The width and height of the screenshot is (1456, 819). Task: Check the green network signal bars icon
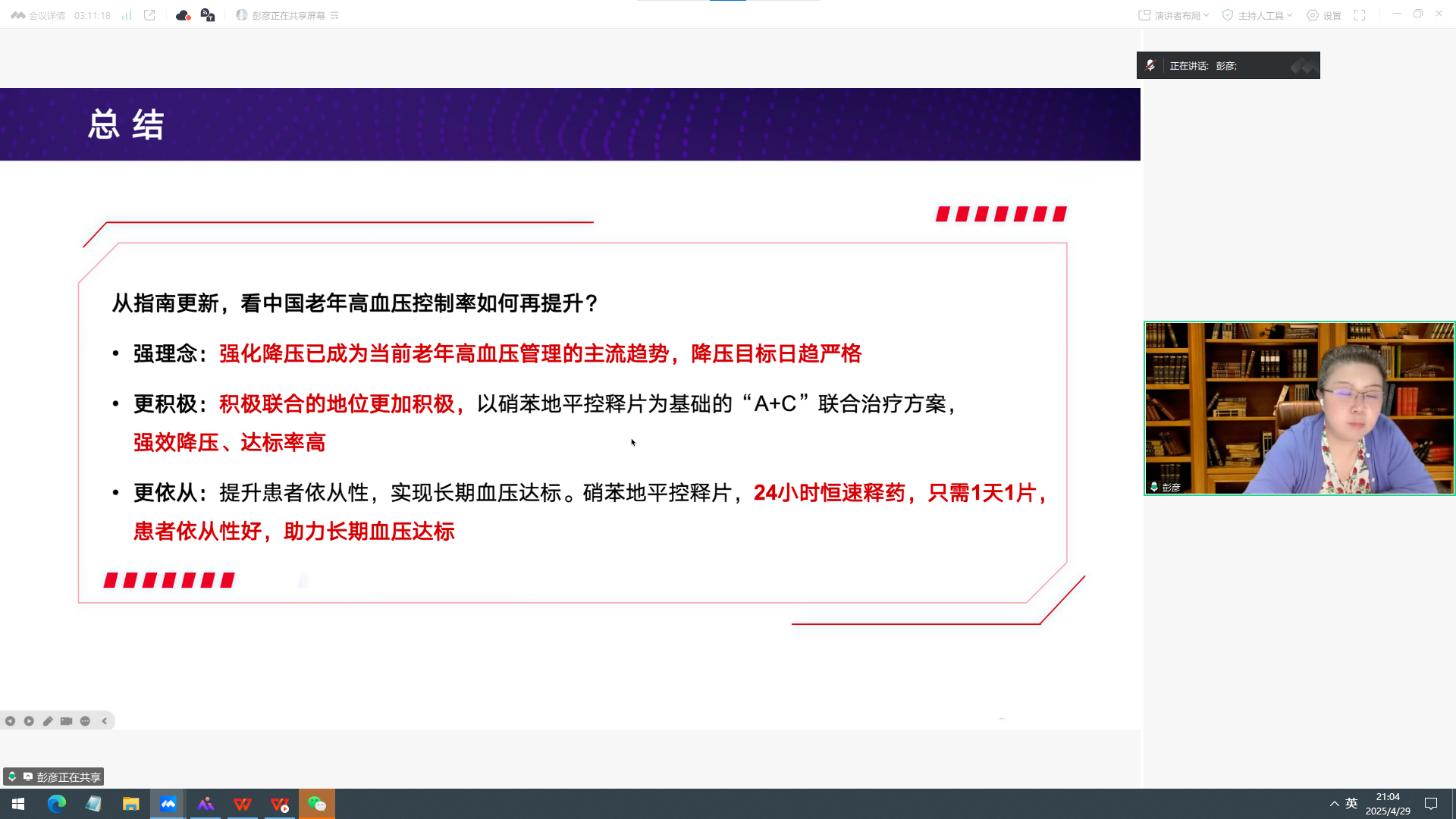[127, 15]
